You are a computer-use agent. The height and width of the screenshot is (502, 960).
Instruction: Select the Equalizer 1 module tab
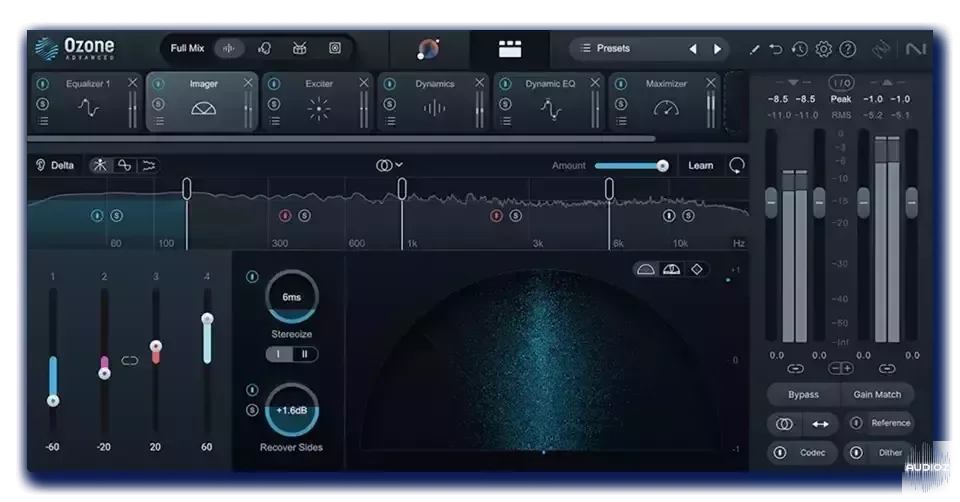click(86, 102)
